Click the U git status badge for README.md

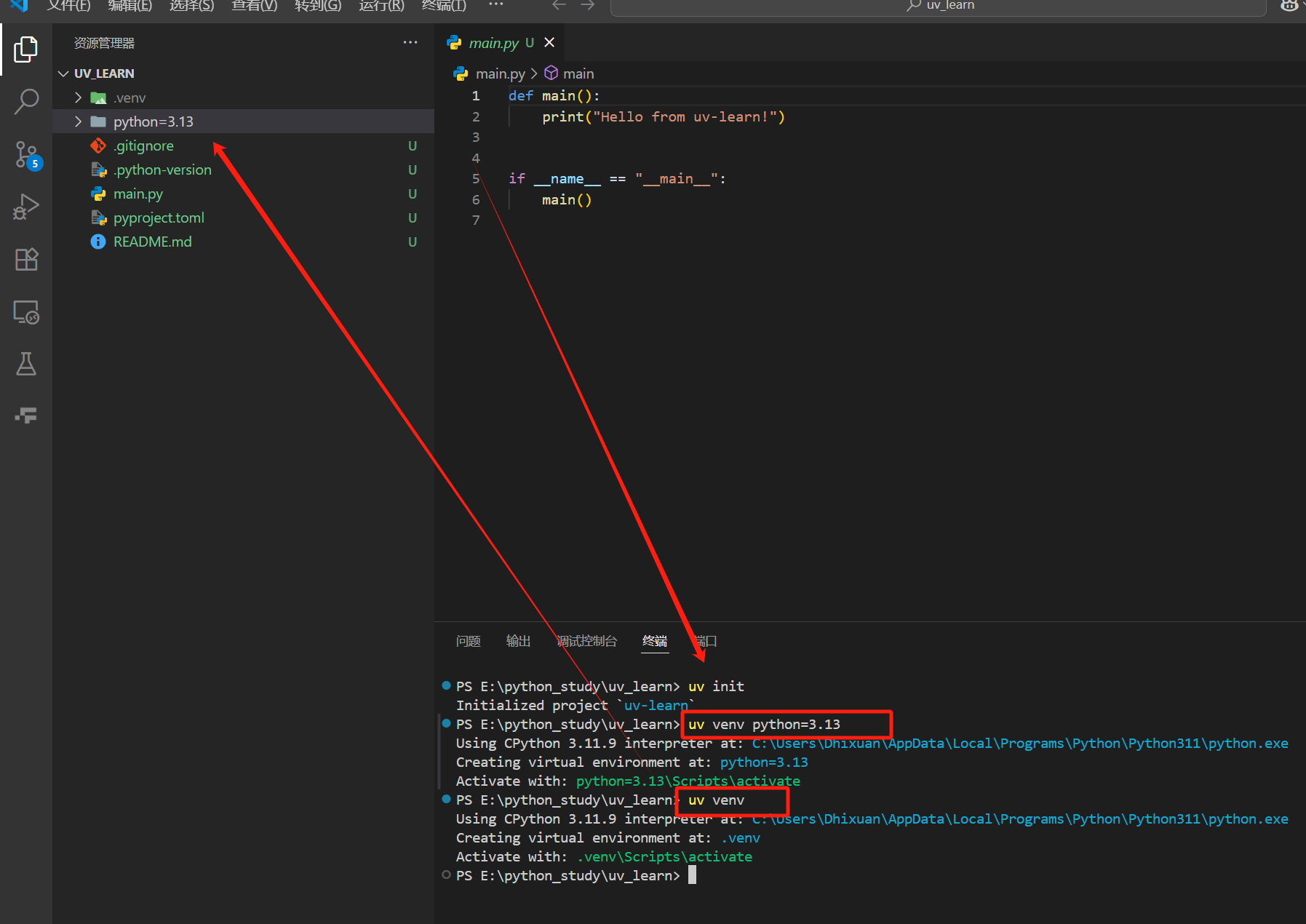tap(413, 242)
